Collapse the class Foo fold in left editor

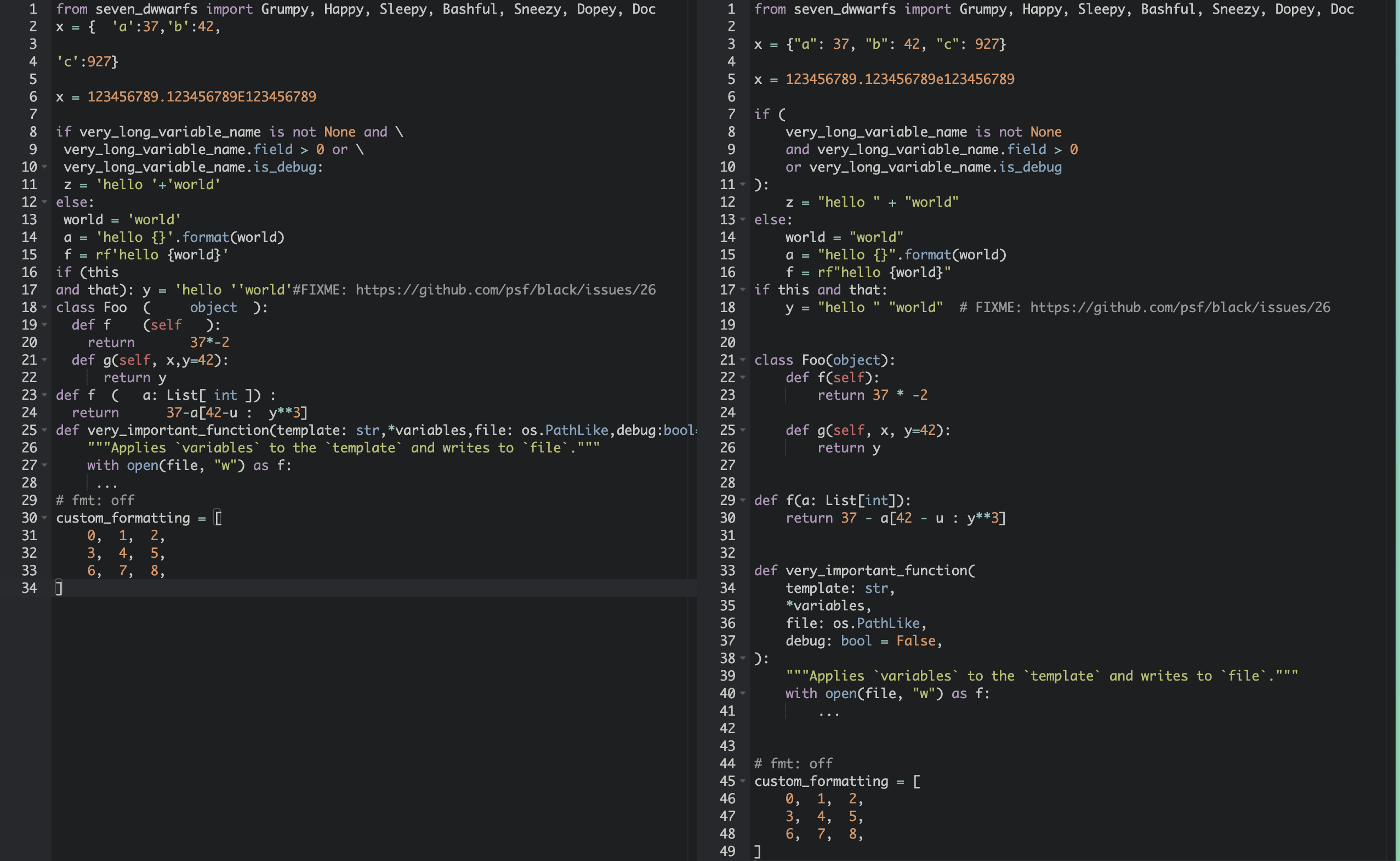tap(44, 308)
